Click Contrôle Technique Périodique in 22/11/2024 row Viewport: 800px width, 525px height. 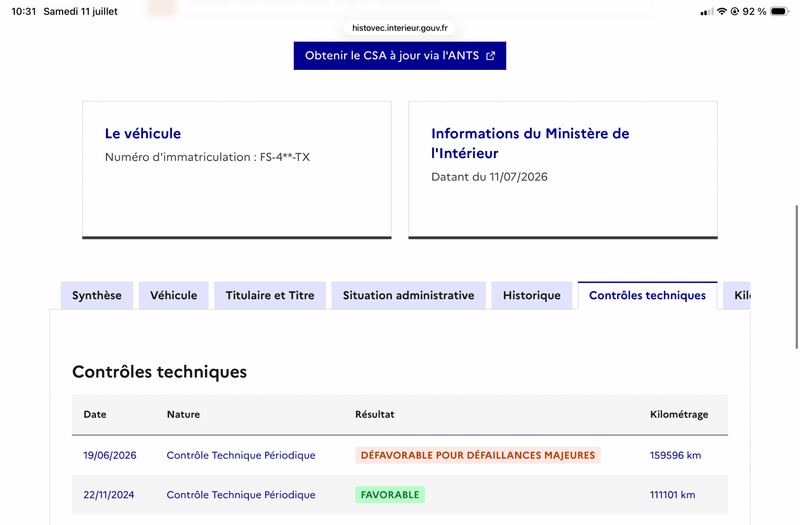(x=241, y=495)
